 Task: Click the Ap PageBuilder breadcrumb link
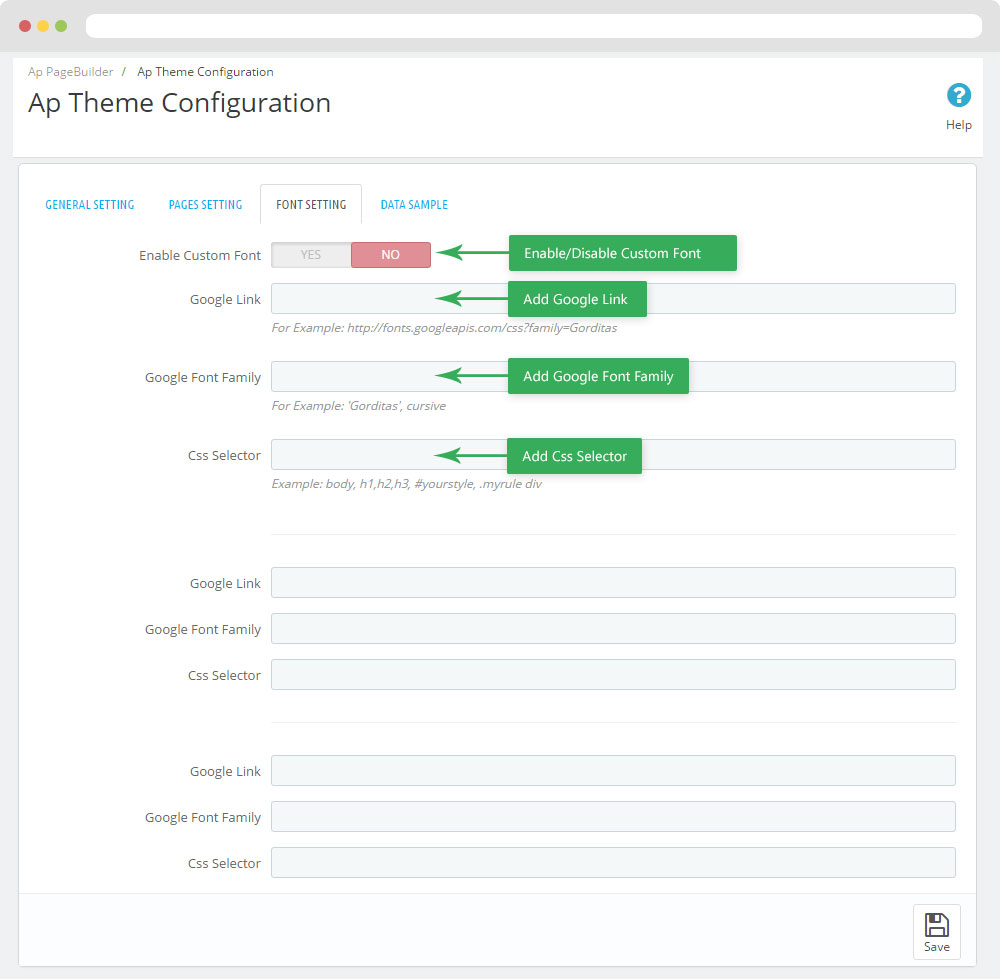coord(71,72)
